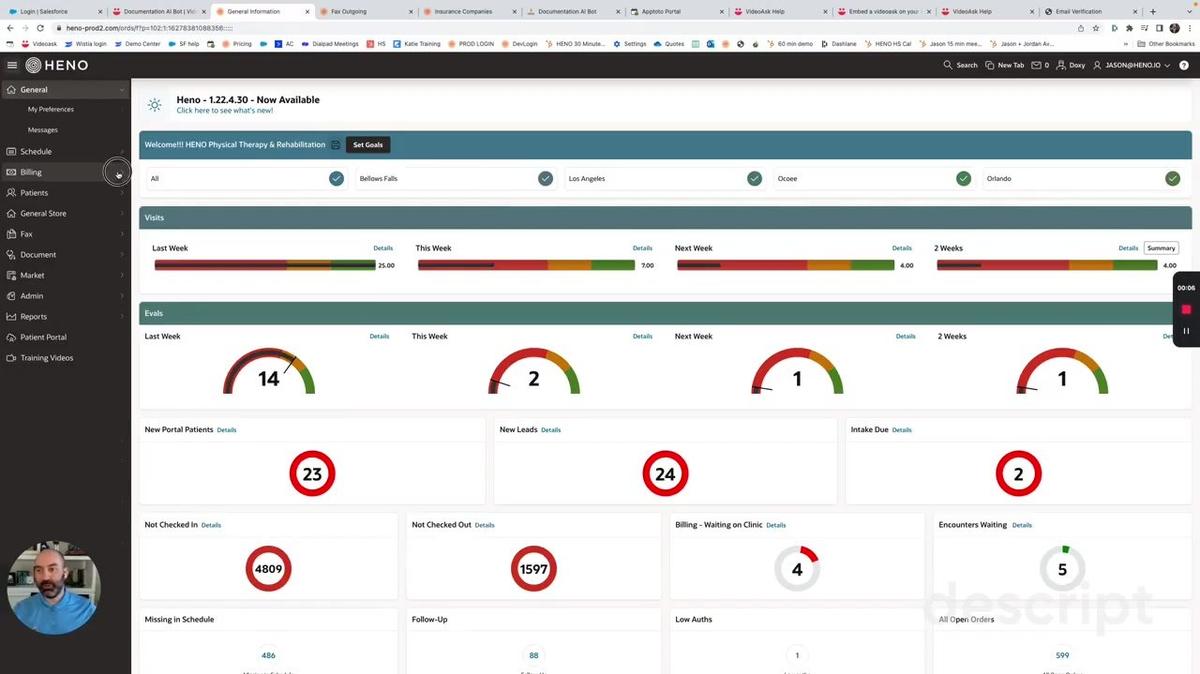This screenshot has width=1200, height=674.
Task: Click the Search magnifier icon in header
Action: pyautogui.click(x=948, y=65)
